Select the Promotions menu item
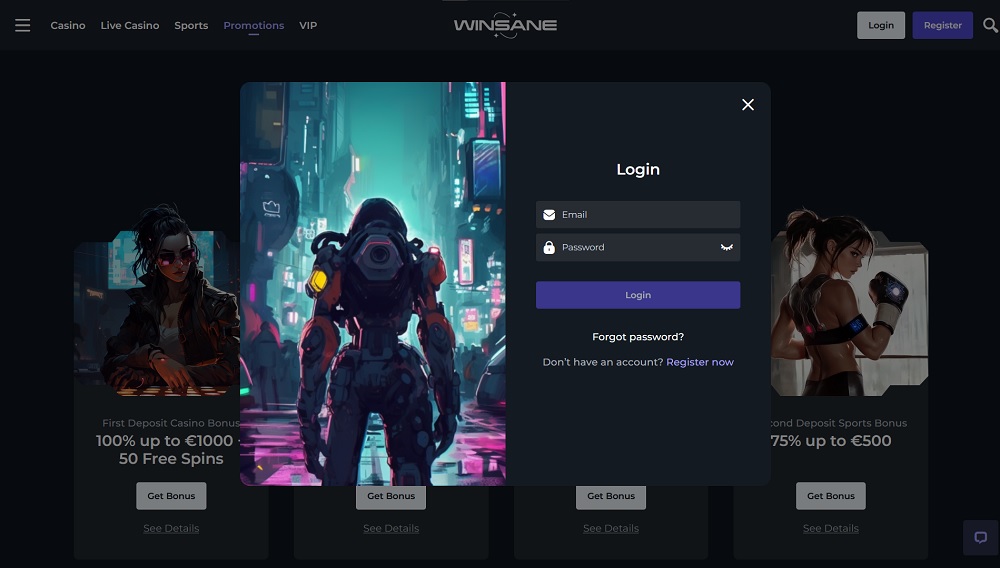This screenshot has height=568, width=1000. [254, 25]
